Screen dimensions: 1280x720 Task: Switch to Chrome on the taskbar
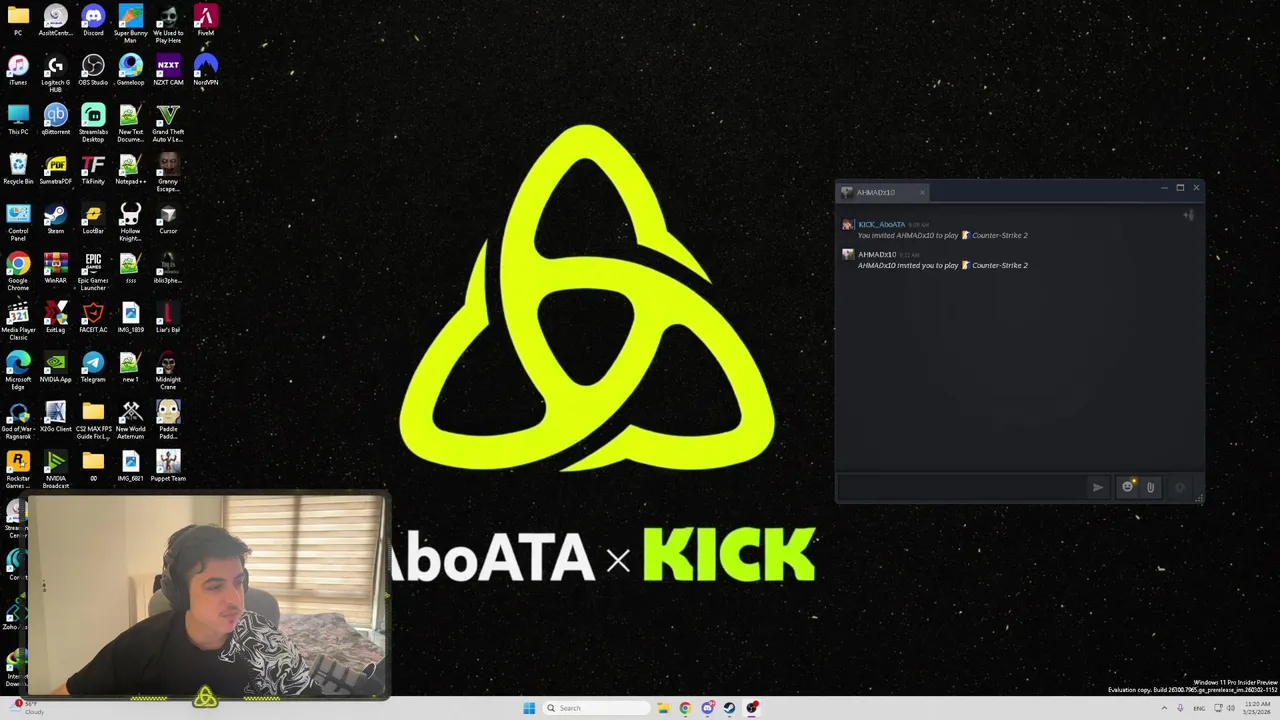pos(685,708)
